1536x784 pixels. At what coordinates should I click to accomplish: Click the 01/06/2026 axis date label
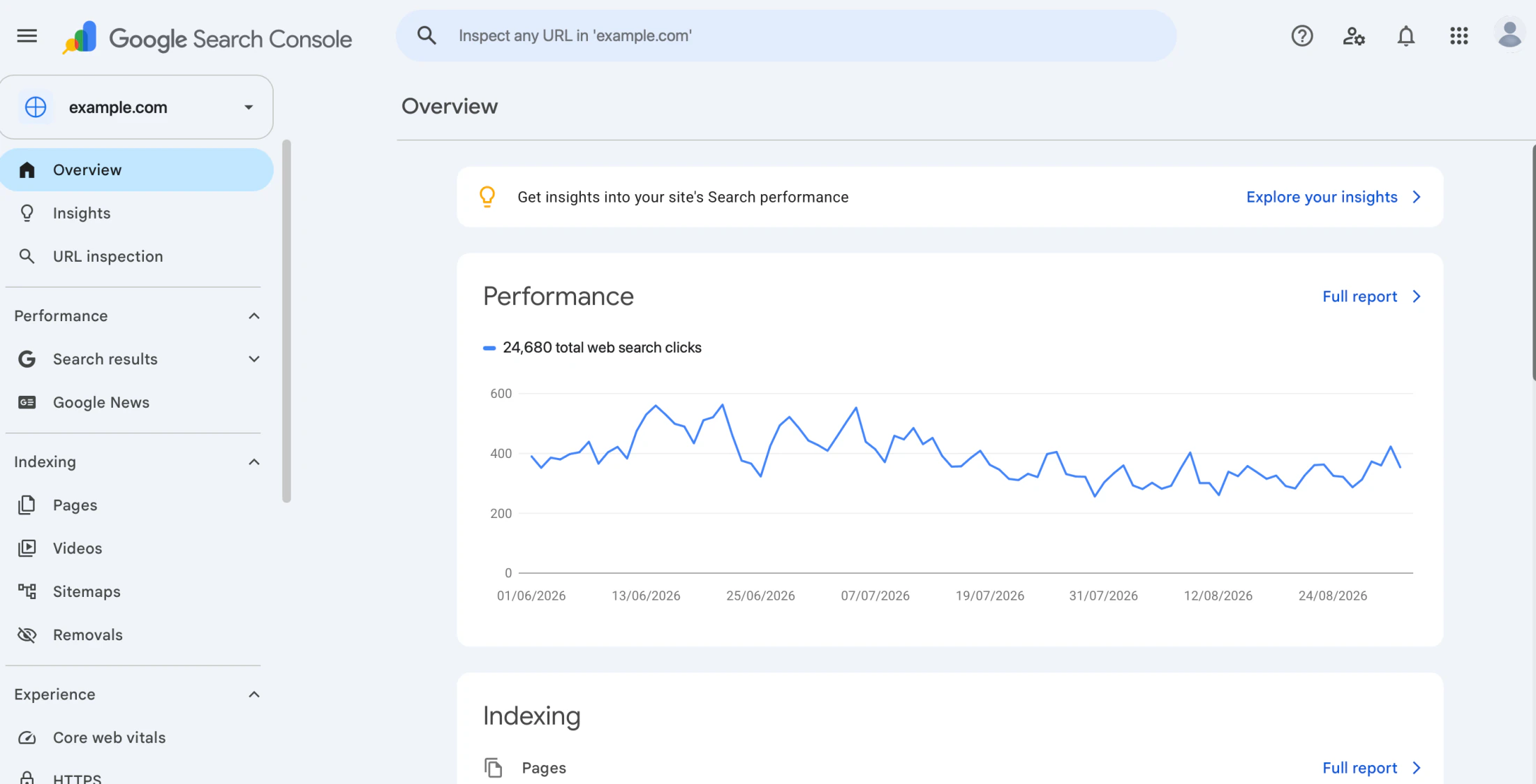coord(531,596)
